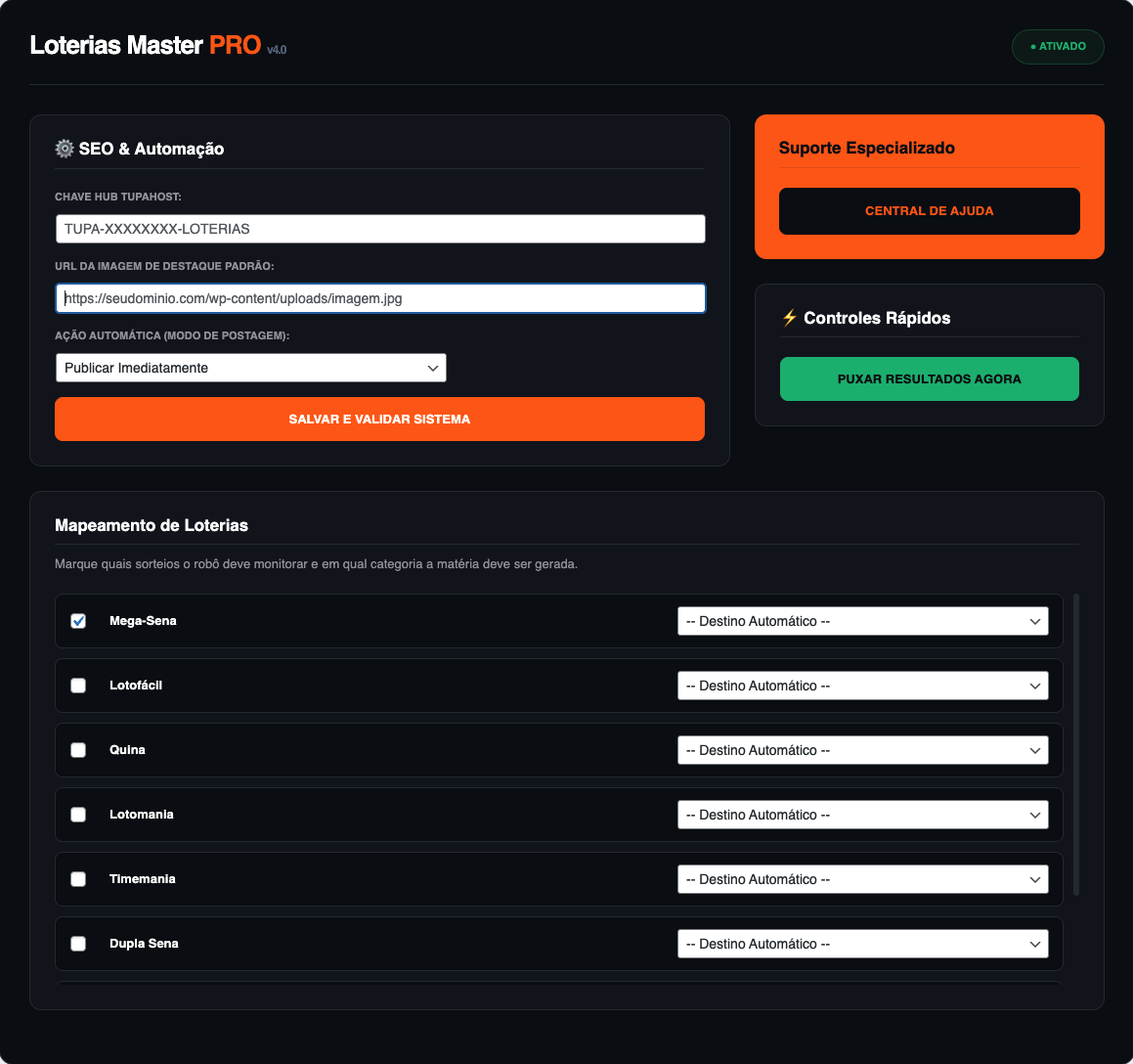Uncheck the Mega-Sena checkbox
This screenshot has height=1064, width=1133.
tap(78, 621)
